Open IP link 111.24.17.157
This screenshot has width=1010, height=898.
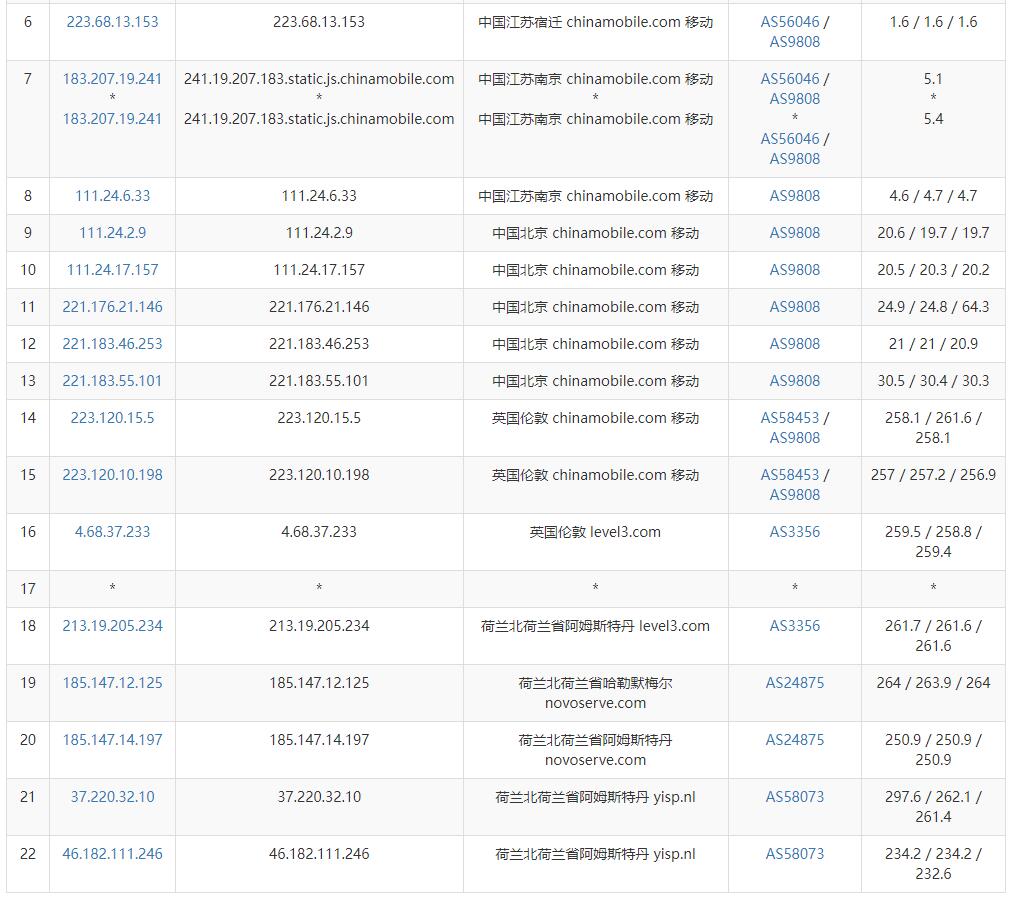tap(112, 270)
